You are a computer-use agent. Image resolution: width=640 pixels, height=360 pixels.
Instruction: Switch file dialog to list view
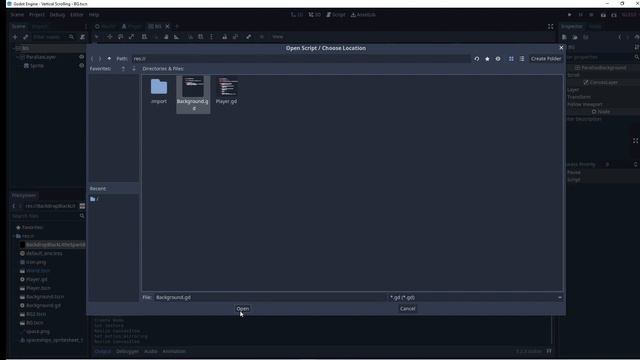coord(522,59)
